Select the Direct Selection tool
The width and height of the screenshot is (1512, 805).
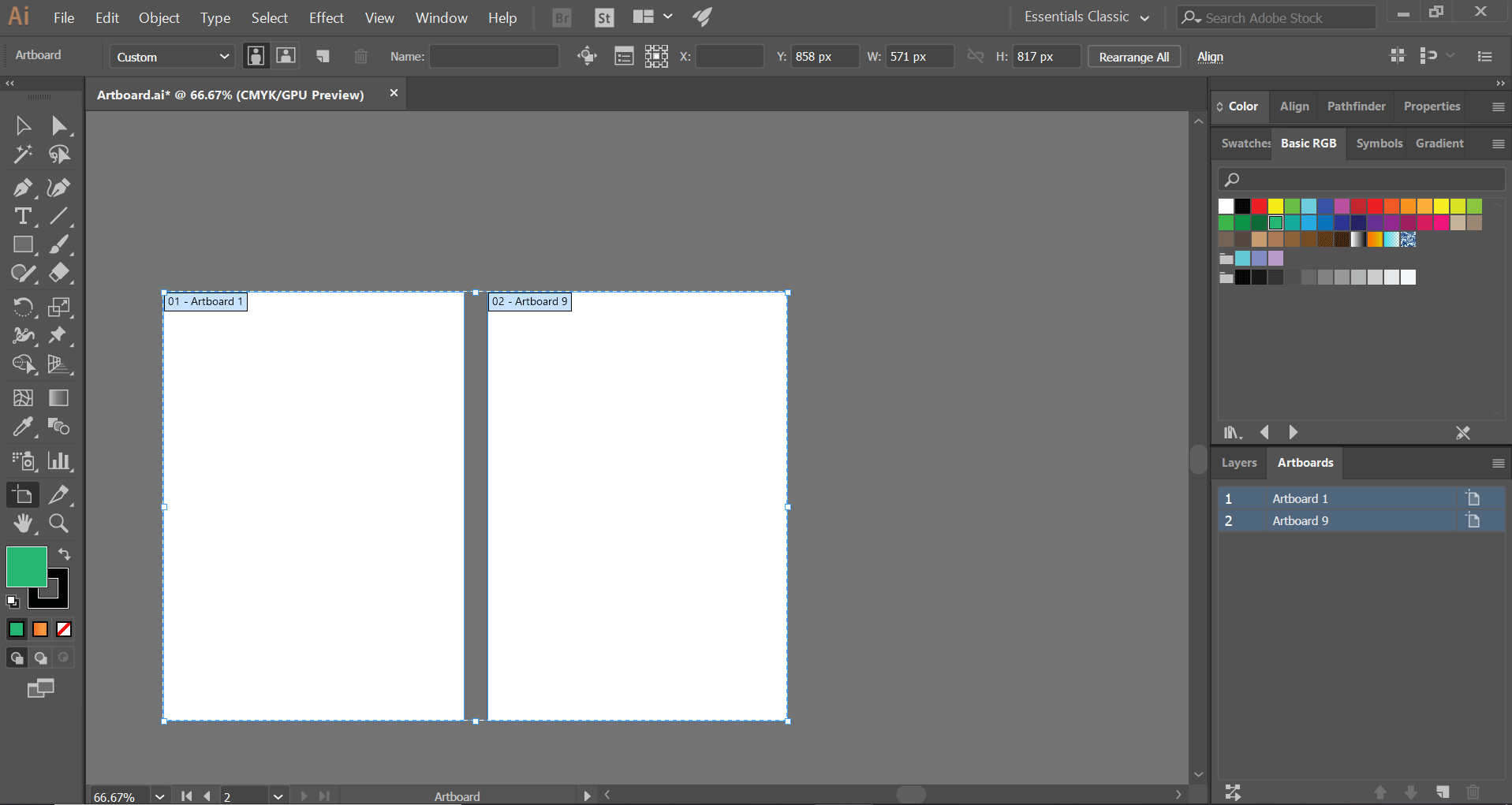tap(59, 125)
